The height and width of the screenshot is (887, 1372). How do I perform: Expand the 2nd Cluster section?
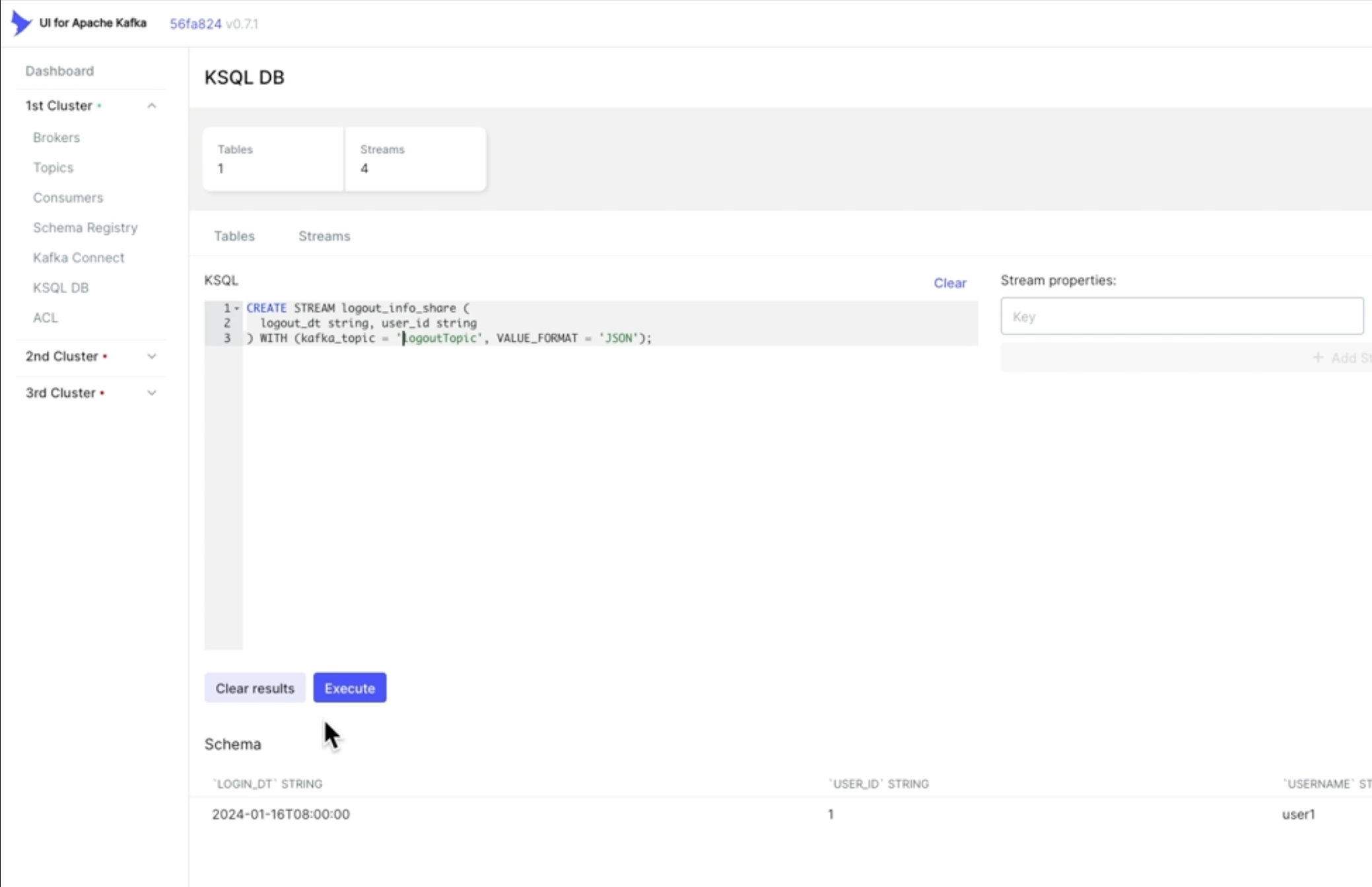[x=151, y=356]
